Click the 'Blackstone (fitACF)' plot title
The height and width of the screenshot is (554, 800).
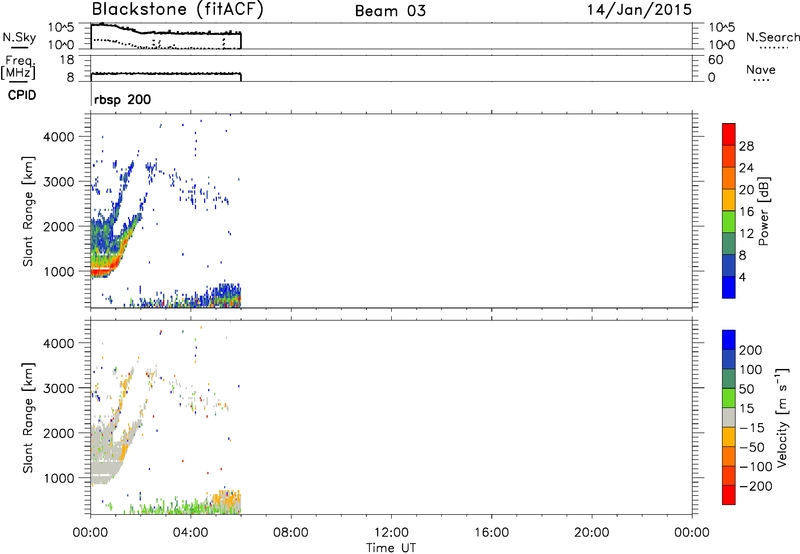coord(177,10)
